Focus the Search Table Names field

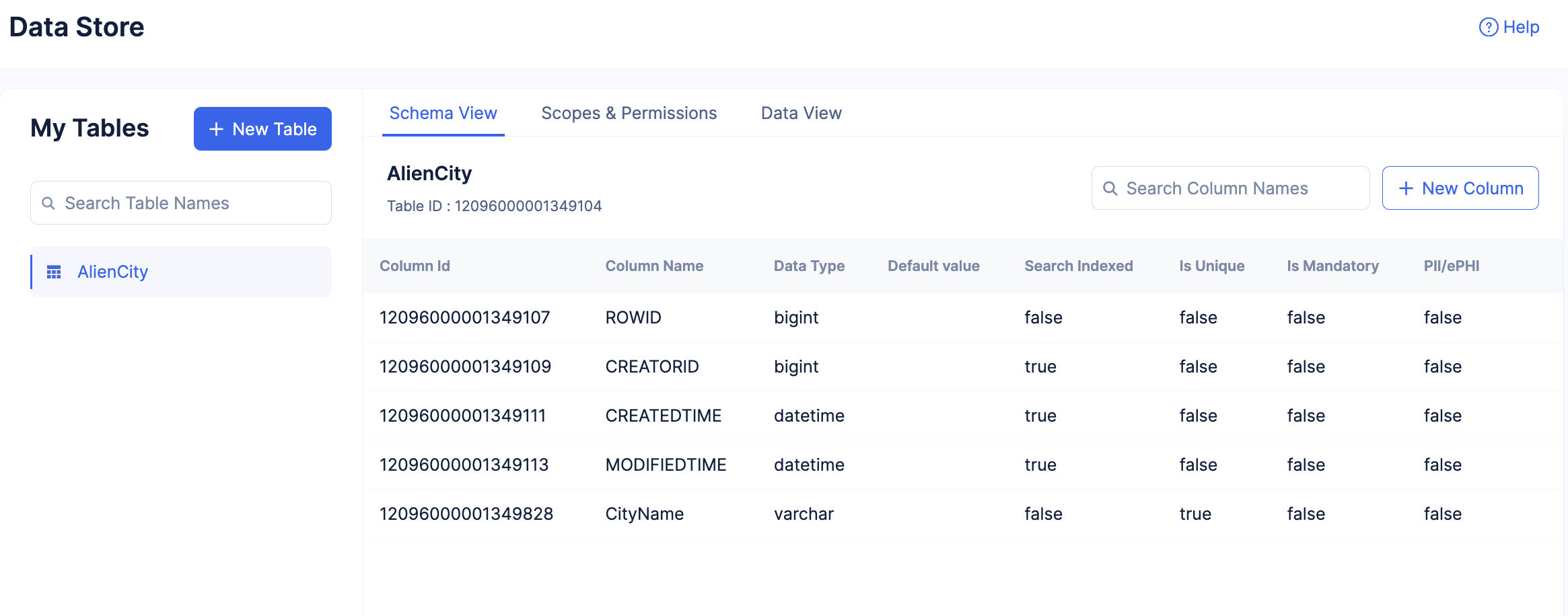[181, 203]
